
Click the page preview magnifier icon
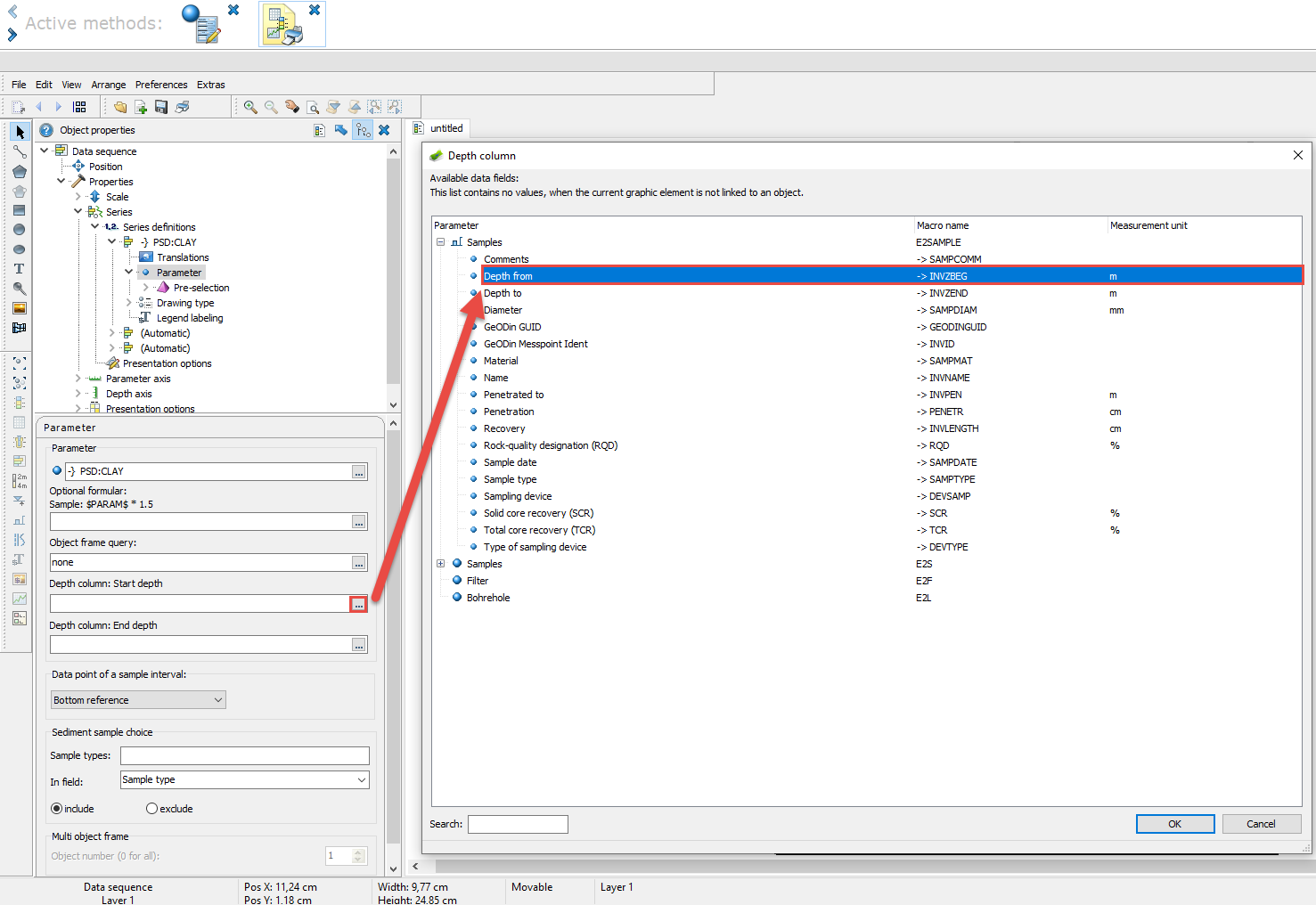click(x=313, y=107)
